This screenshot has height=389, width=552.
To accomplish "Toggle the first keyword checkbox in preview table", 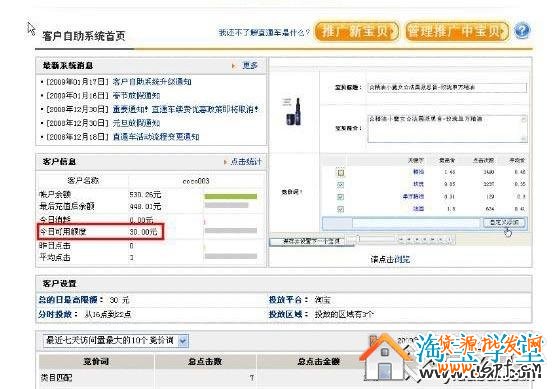I will point(340,172).
